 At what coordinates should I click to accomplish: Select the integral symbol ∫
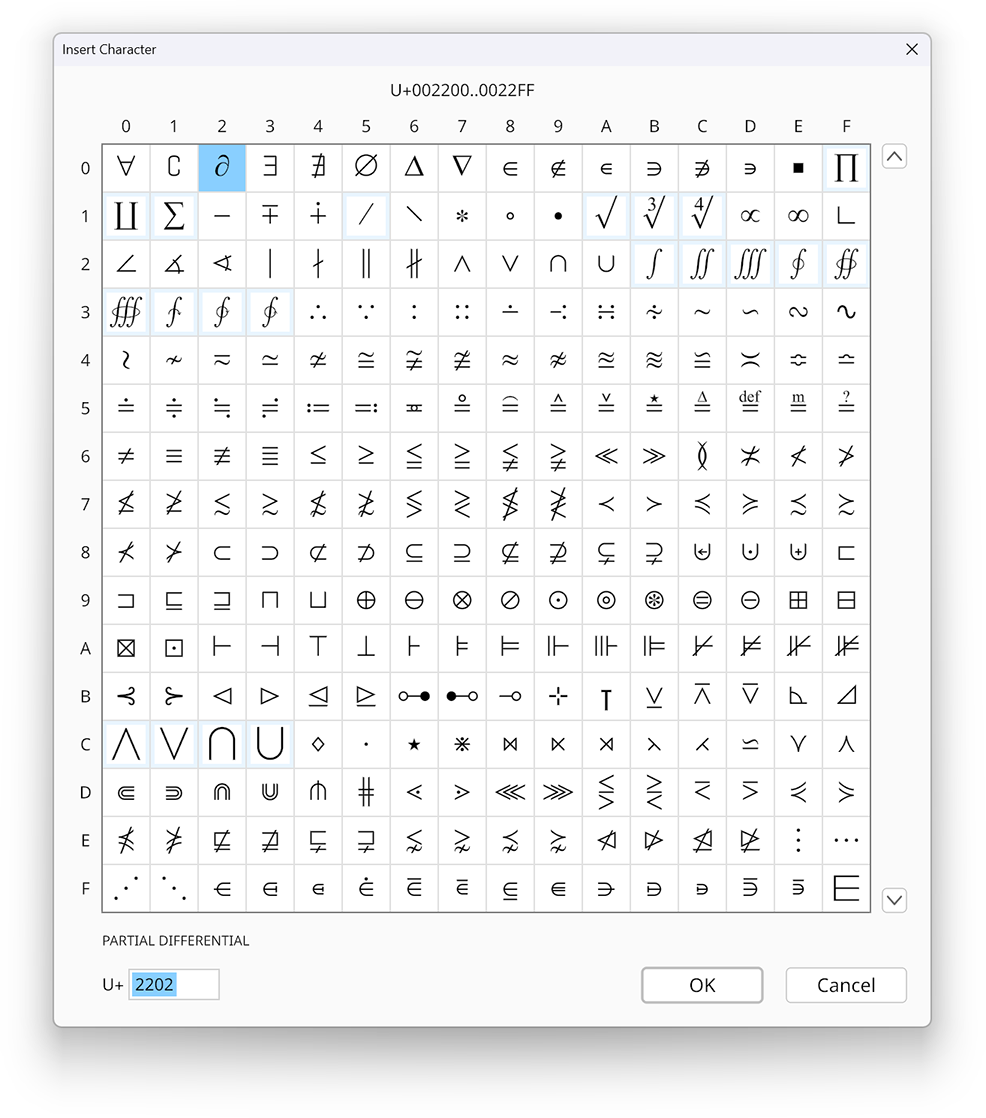(654, 263)
